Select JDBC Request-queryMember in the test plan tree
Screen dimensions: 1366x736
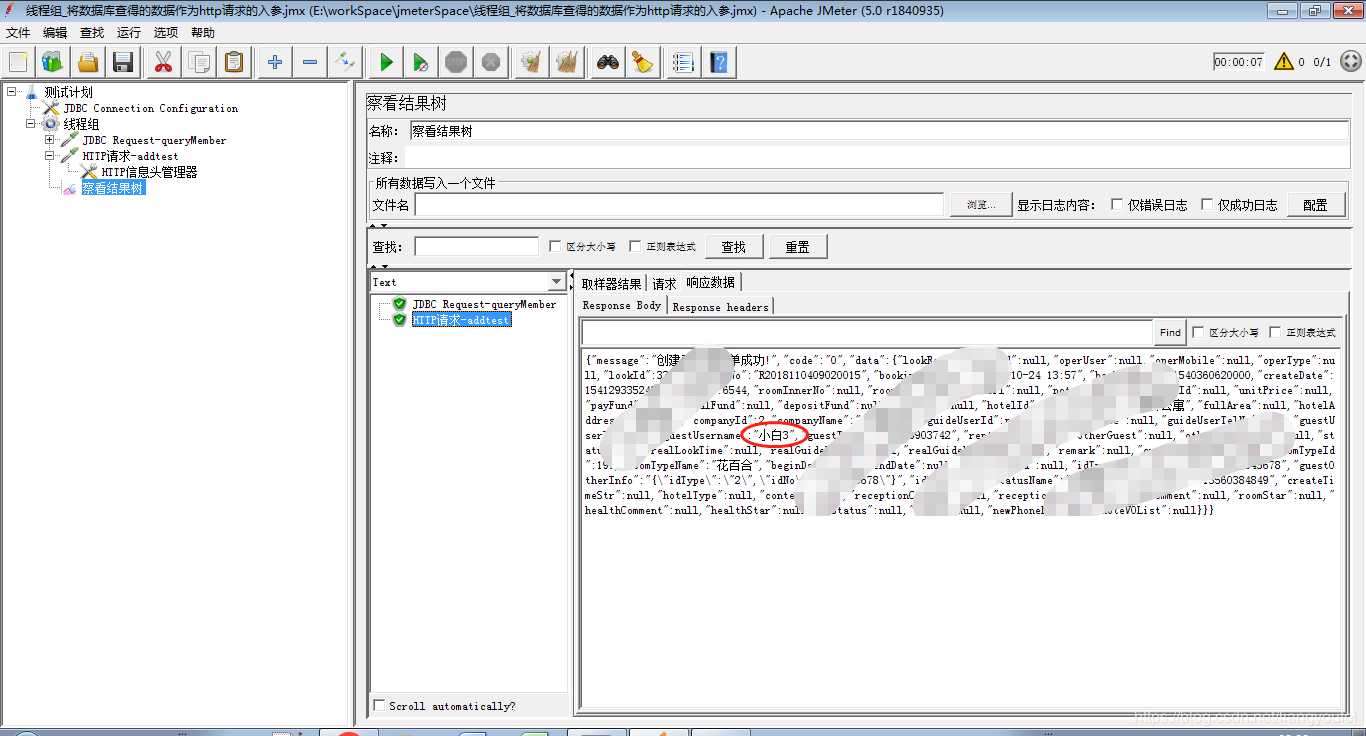tap(154, 140)
